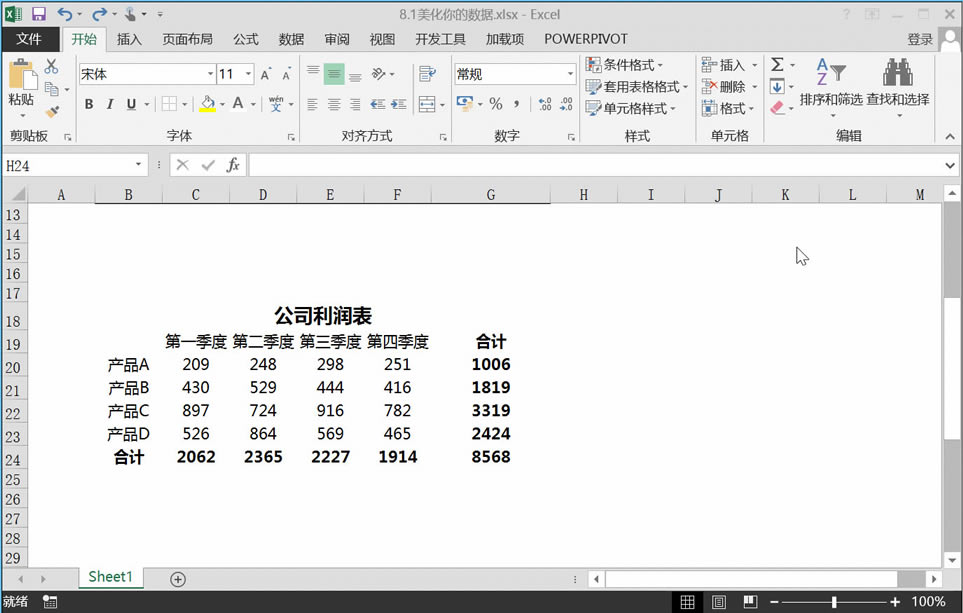Open the font name dropdown
Screen dimensions: 963x613
coord(210,74)
